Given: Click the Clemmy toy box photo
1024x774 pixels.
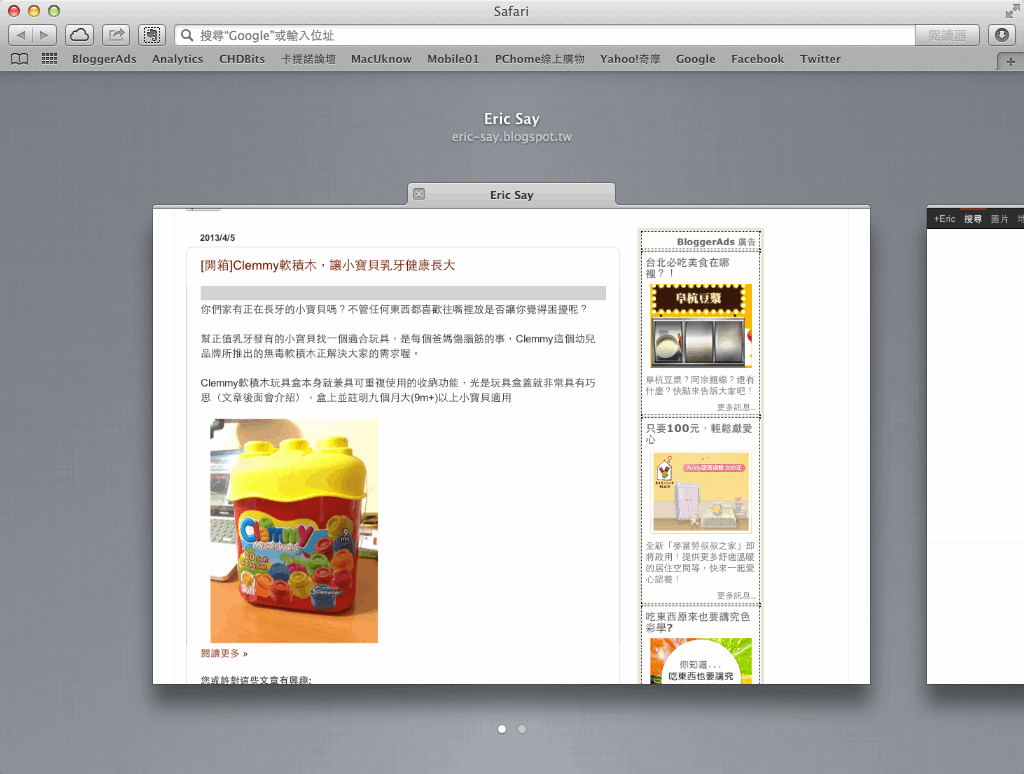Looking at the screenshot, I should pyautogui.click(x=294, y=530).
